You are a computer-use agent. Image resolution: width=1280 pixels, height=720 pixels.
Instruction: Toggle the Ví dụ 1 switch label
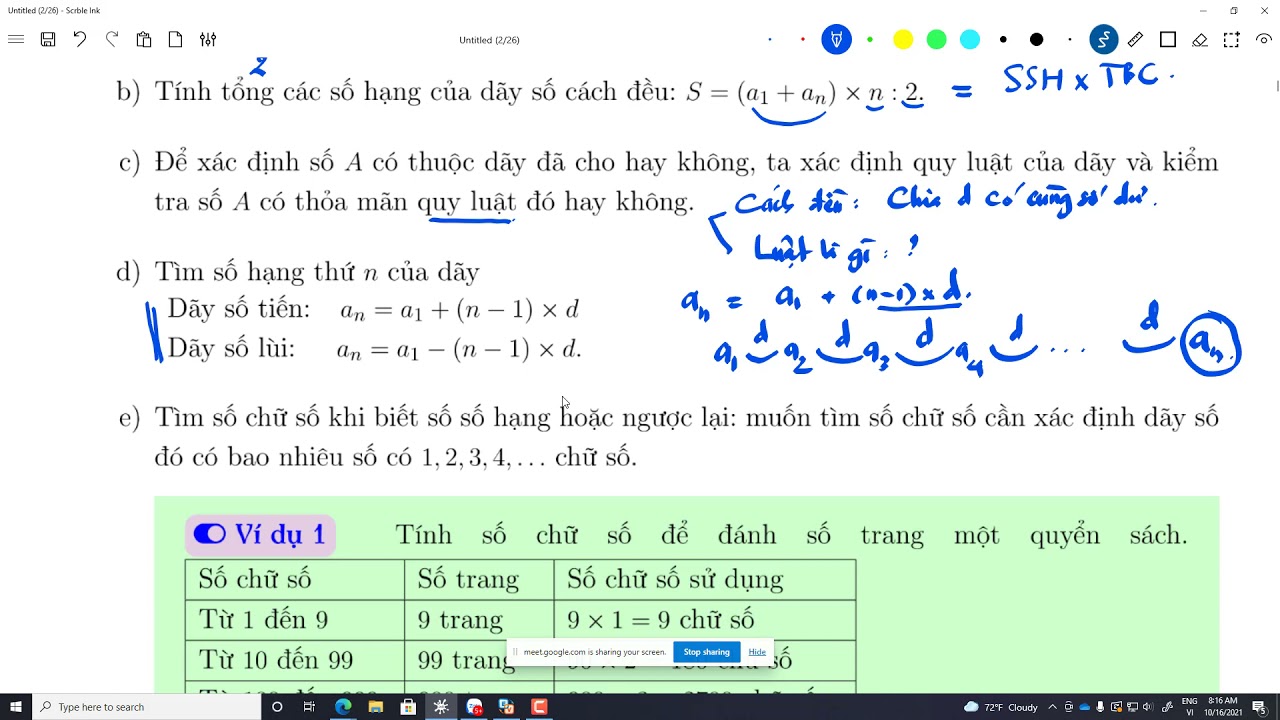(260, 534)
